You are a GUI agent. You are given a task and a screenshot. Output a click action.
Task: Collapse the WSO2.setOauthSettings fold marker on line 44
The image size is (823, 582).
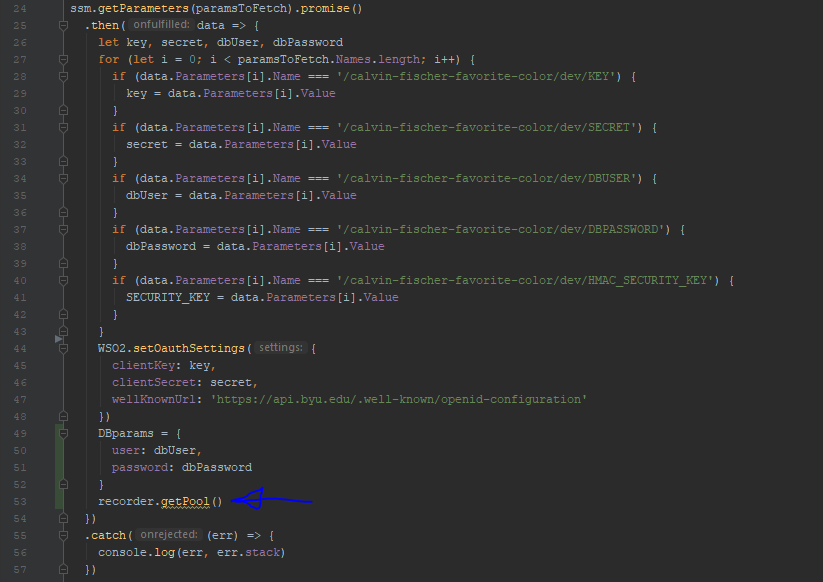(64, 348)
